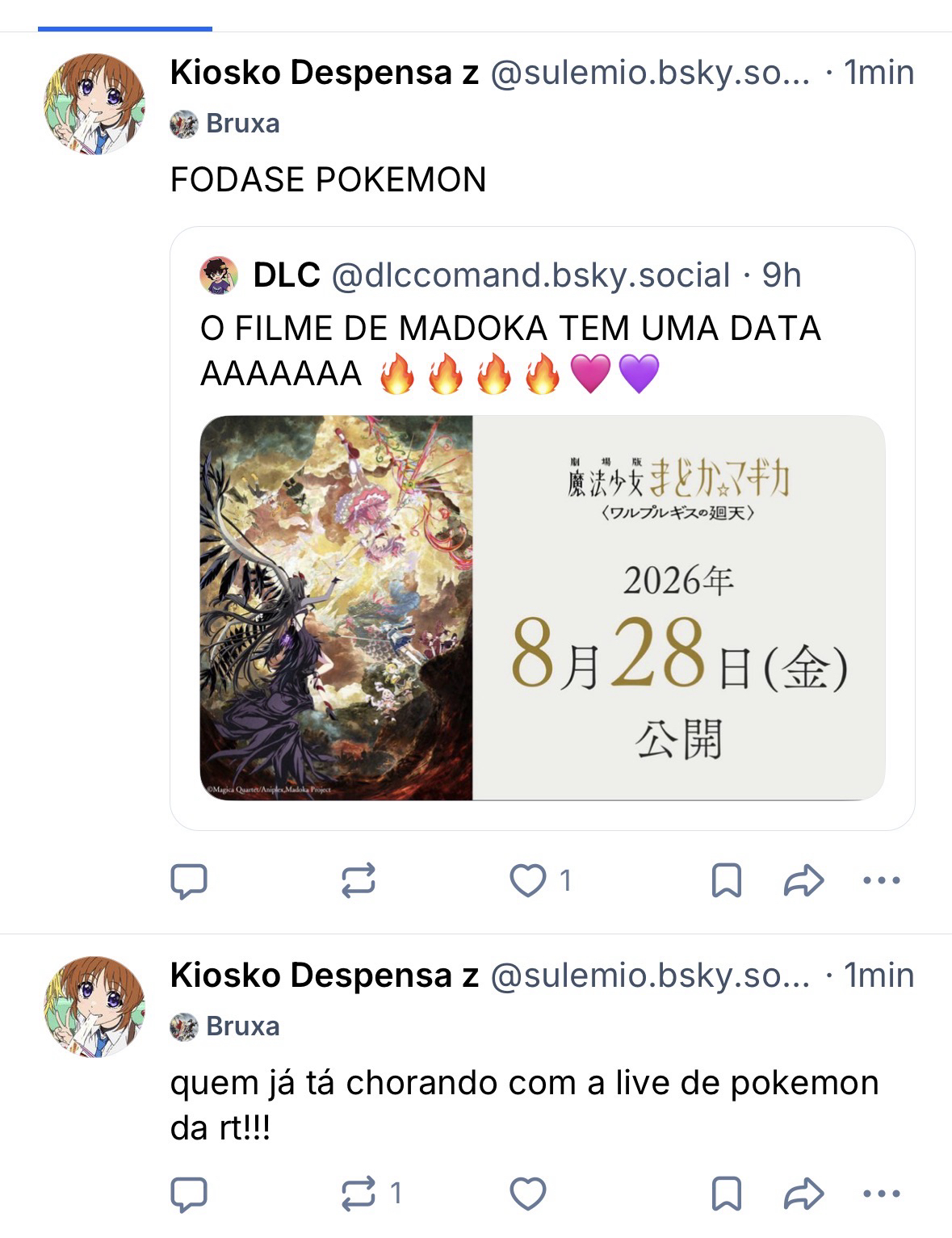952x1238 pixels.
Task: Open the quoted DLC post text
Action: point(511,351)
